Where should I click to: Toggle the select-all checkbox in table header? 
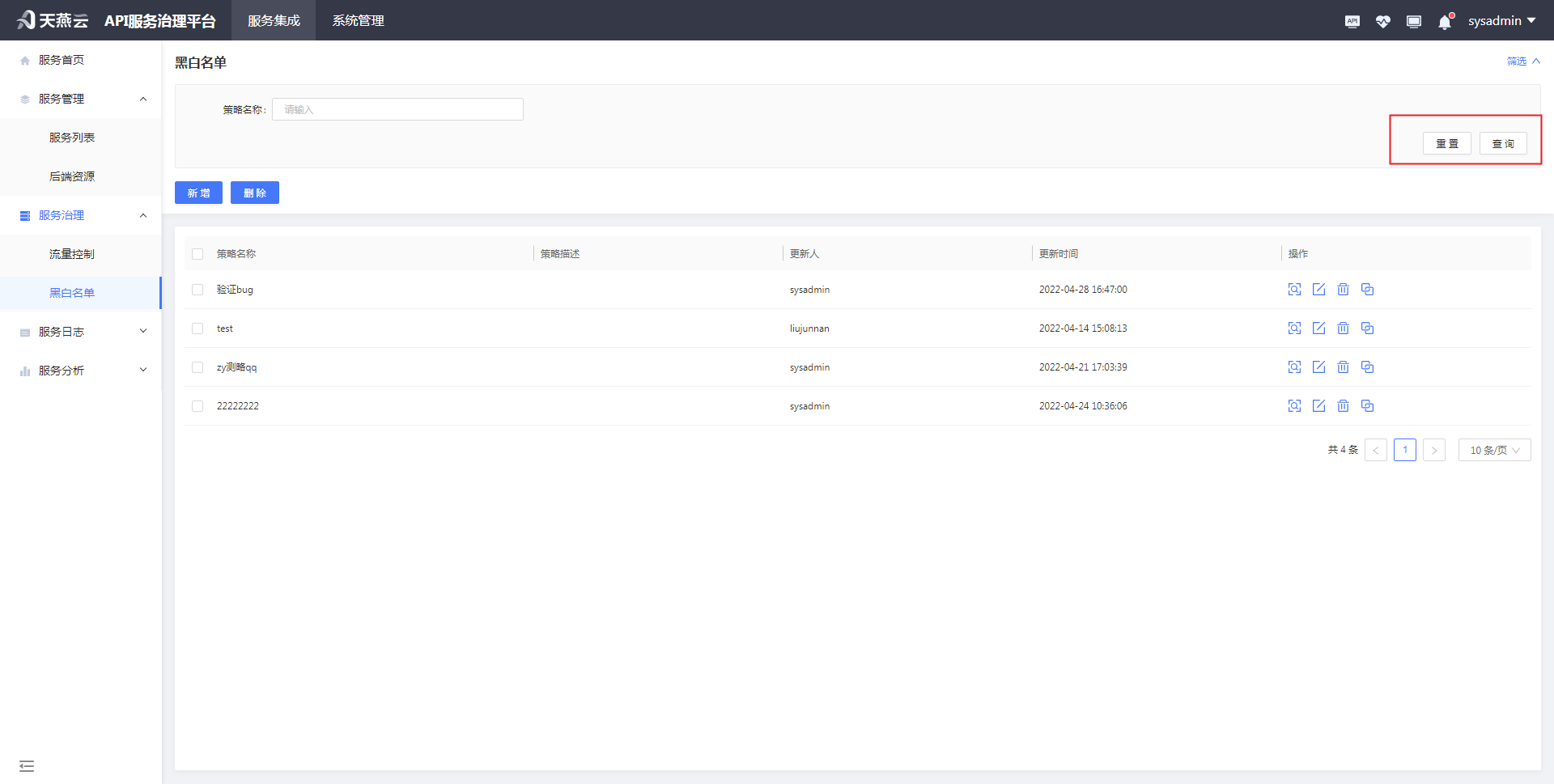[197, 254]
